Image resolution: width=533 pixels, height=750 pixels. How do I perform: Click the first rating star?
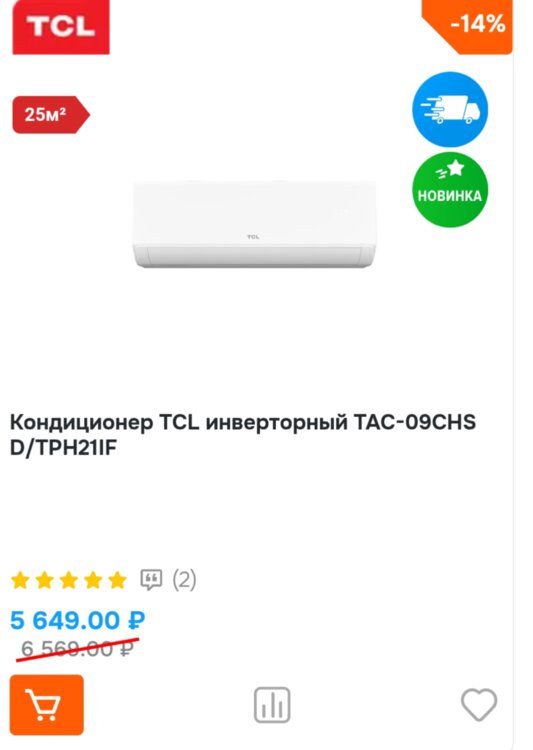[x=20, y=580]
